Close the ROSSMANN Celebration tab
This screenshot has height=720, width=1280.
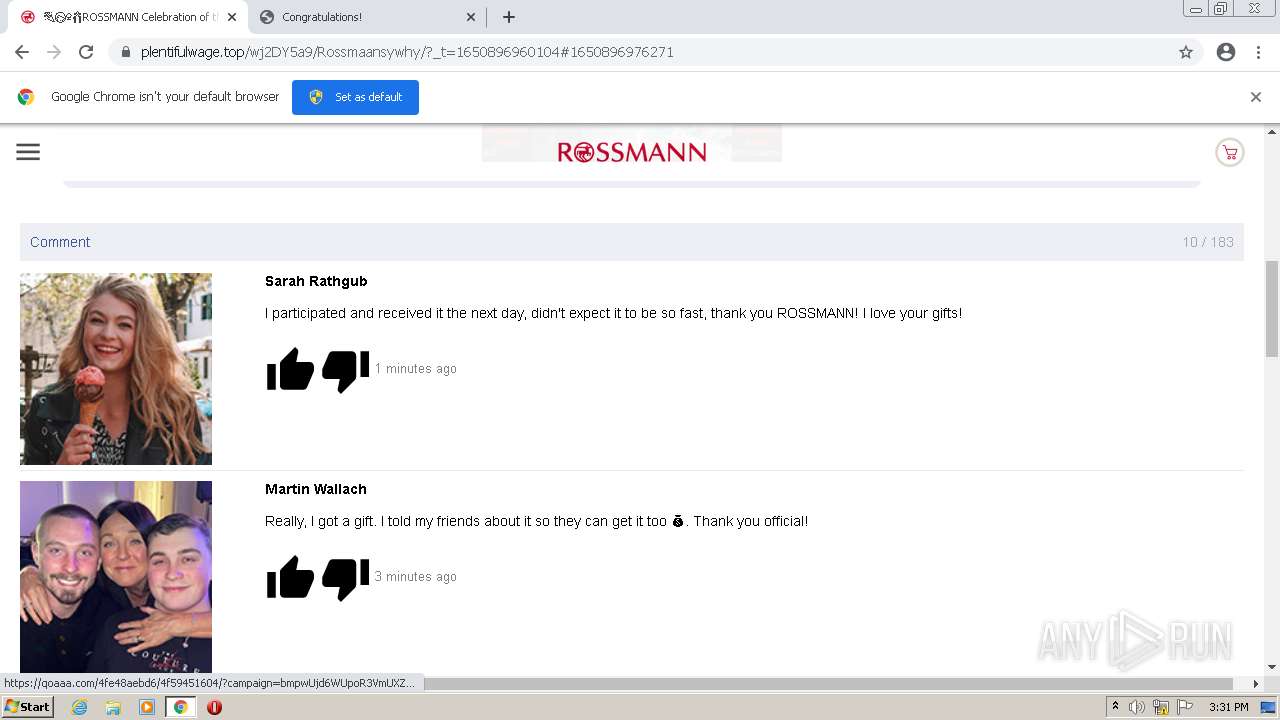(232, 17)
